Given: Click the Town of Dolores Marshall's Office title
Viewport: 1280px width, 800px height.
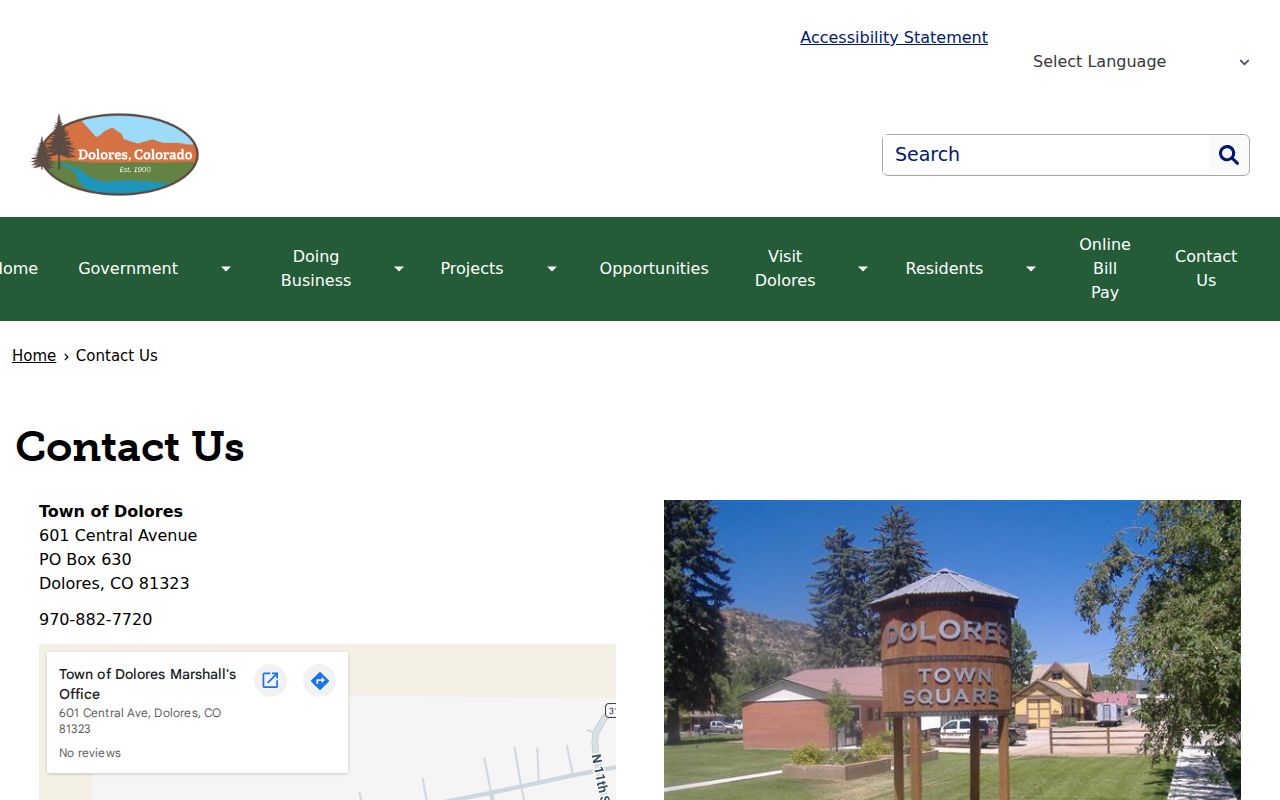Looking at the screenshot, I should pos(148,684).
